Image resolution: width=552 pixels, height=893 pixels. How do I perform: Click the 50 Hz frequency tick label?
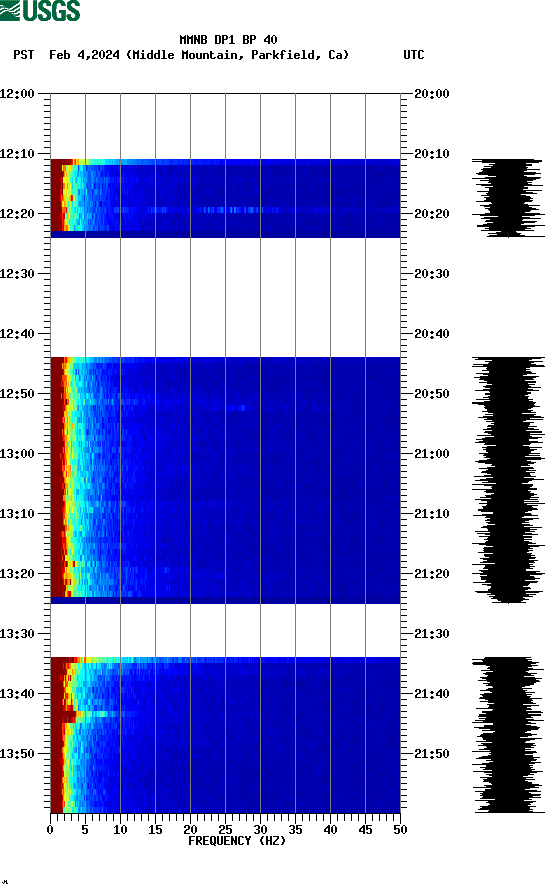[x=400, y=830]
